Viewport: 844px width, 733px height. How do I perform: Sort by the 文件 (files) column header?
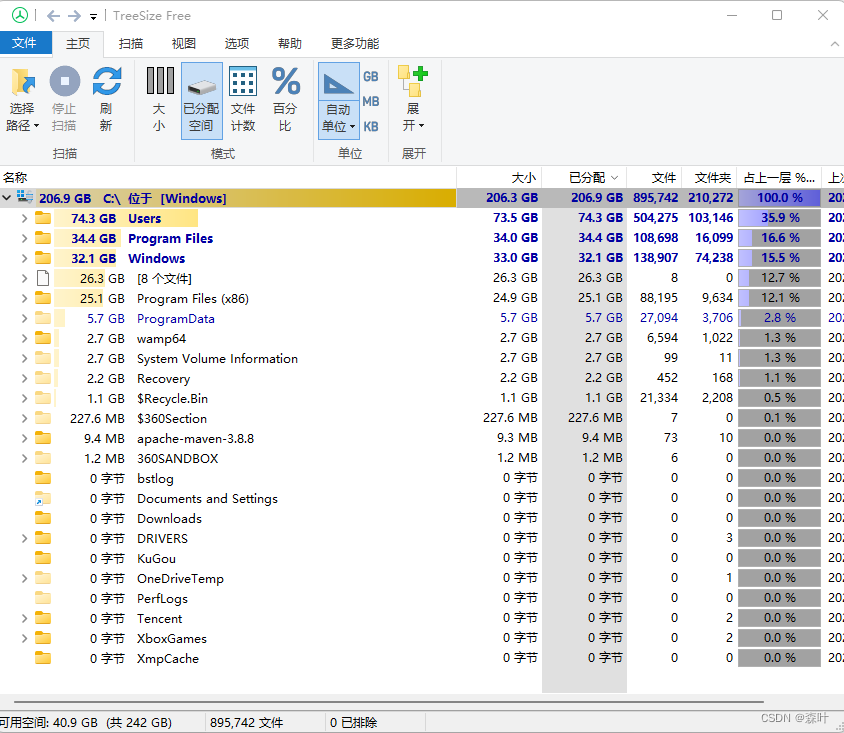click(x=655, y=177)
